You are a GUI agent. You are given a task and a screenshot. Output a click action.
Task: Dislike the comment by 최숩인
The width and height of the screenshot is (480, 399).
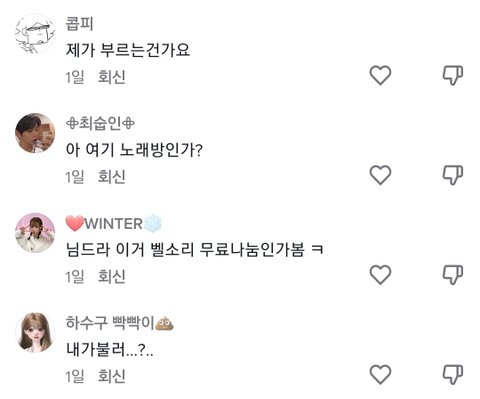pyautogui.click(x=453, y=175)
